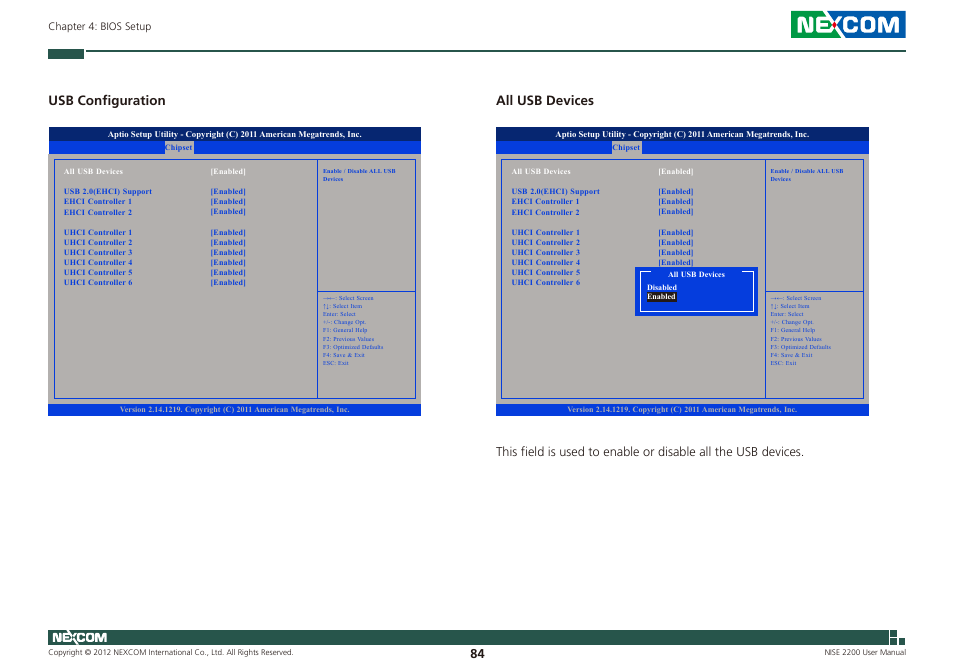
Task: Click Aptio Setup Utility title in USB Configuration screenshot
Action: point(235,134)
